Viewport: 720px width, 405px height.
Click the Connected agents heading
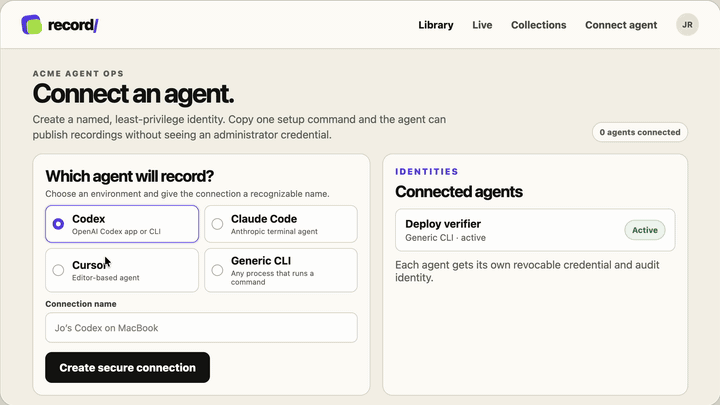point(459,192)
